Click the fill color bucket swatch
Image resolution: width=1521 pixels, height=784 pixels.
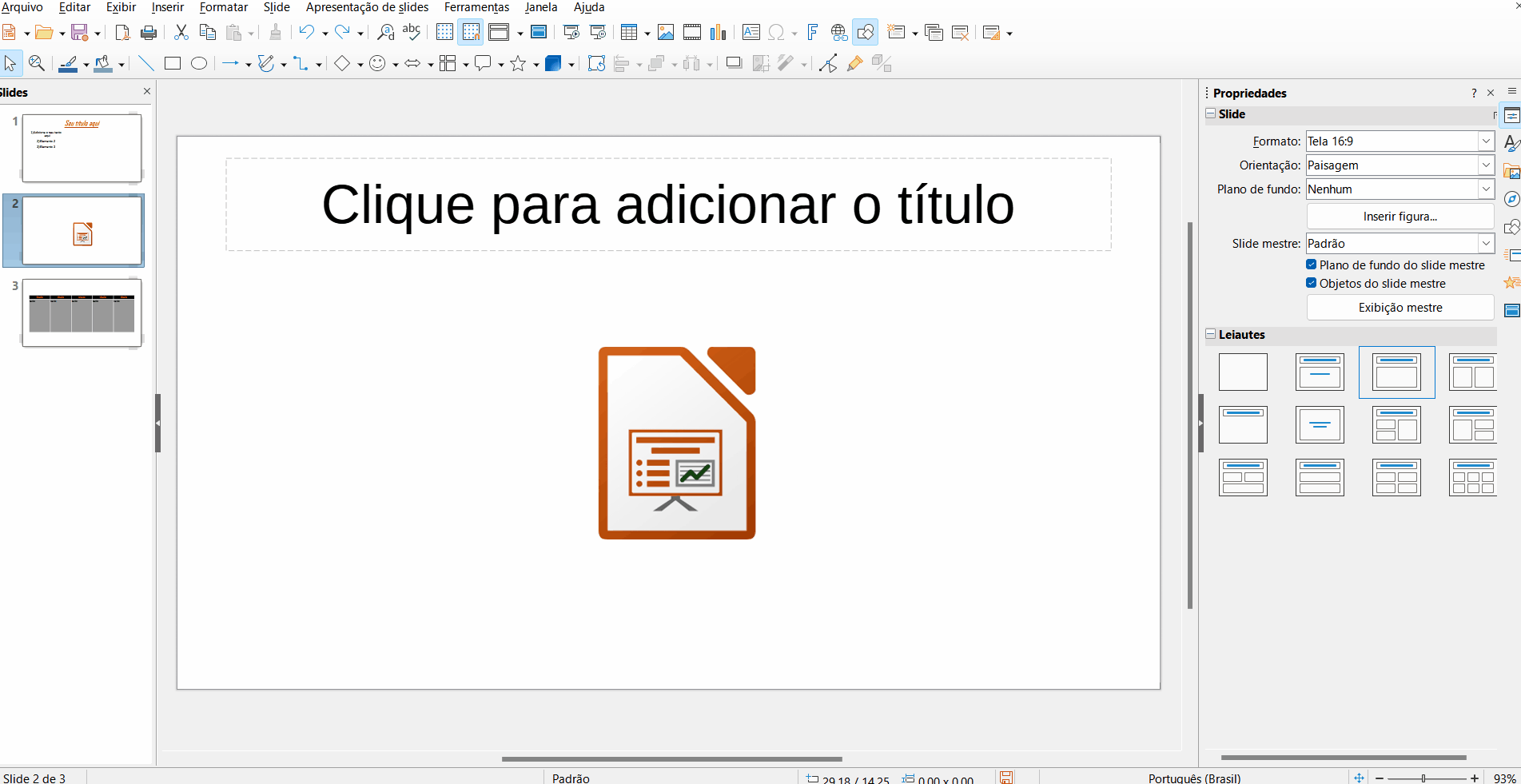click(103, 63)
